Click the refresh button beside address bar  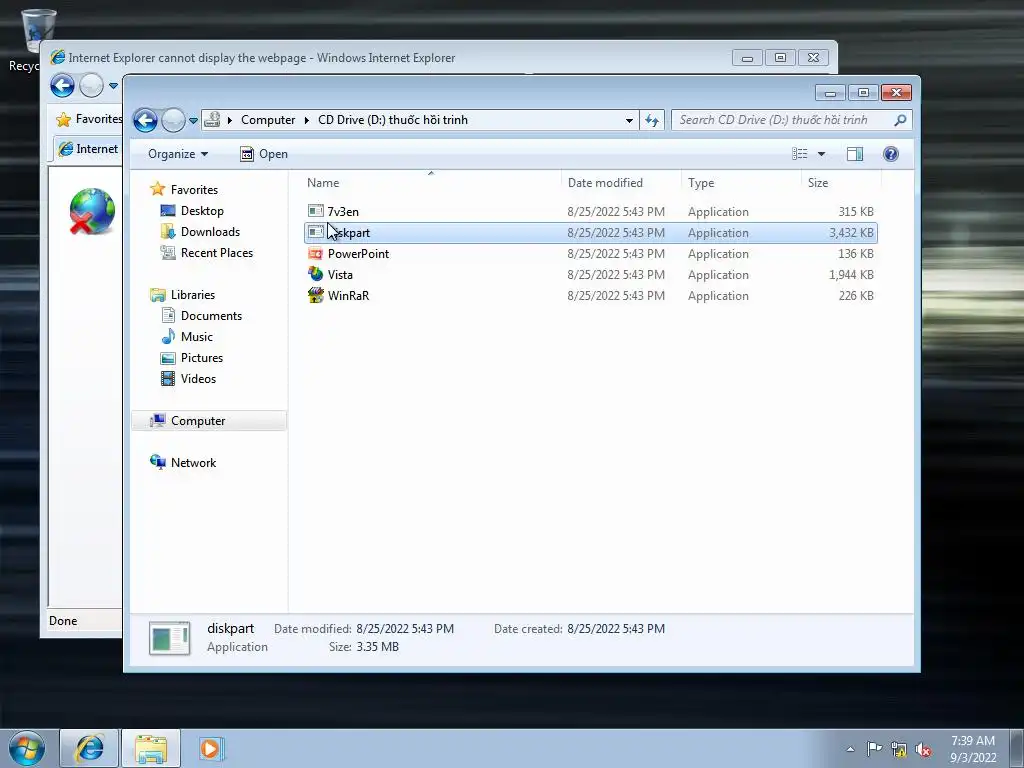pos(652,120)
